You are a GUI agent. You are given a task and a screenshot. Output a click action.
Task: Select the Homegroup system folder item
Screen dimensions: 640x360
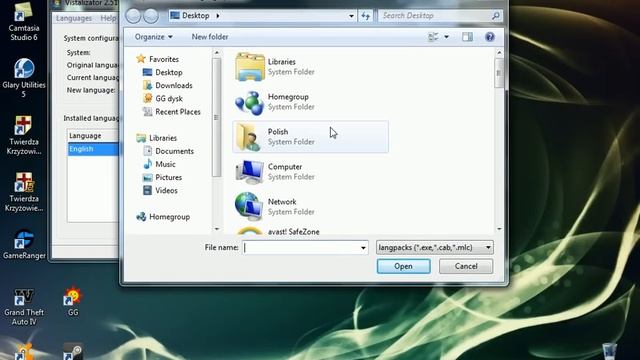pos(310,102)
